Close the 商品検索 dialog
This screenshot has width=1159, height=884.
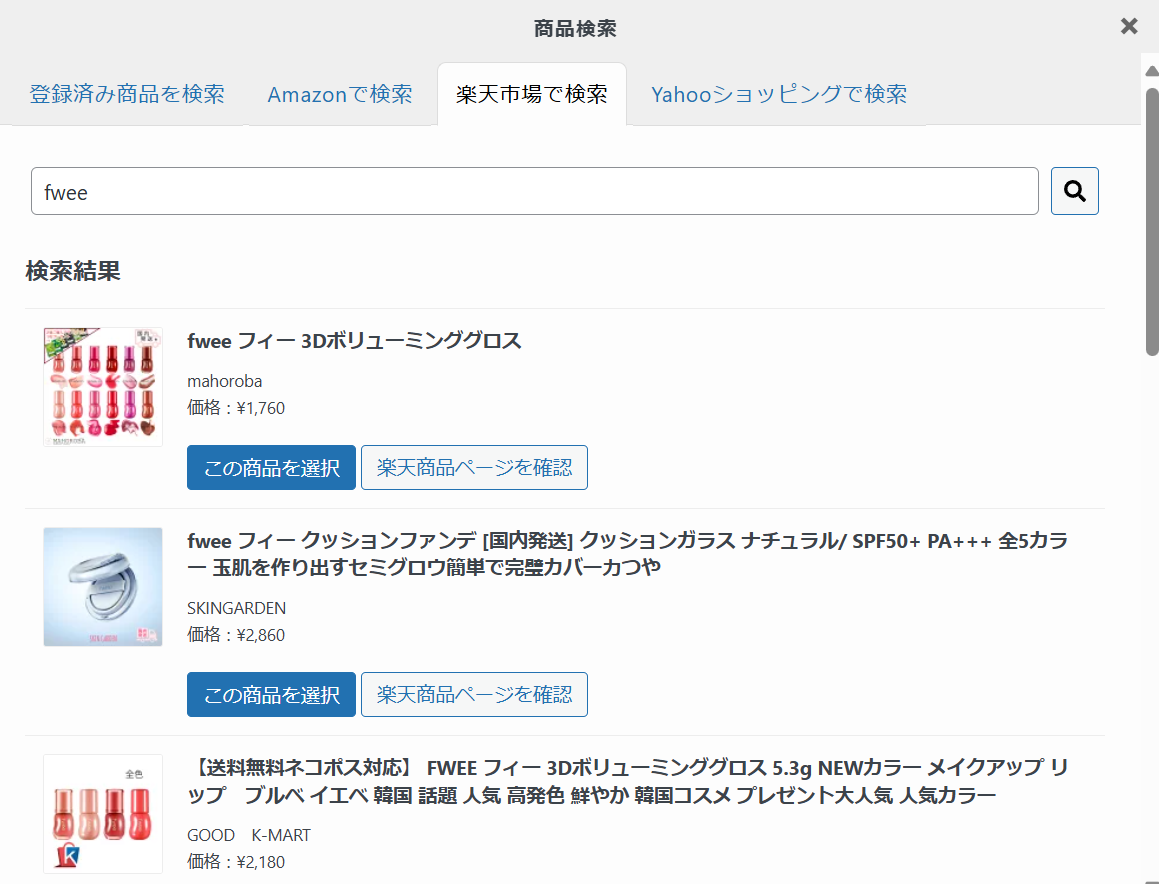[x=1129, y=27]
